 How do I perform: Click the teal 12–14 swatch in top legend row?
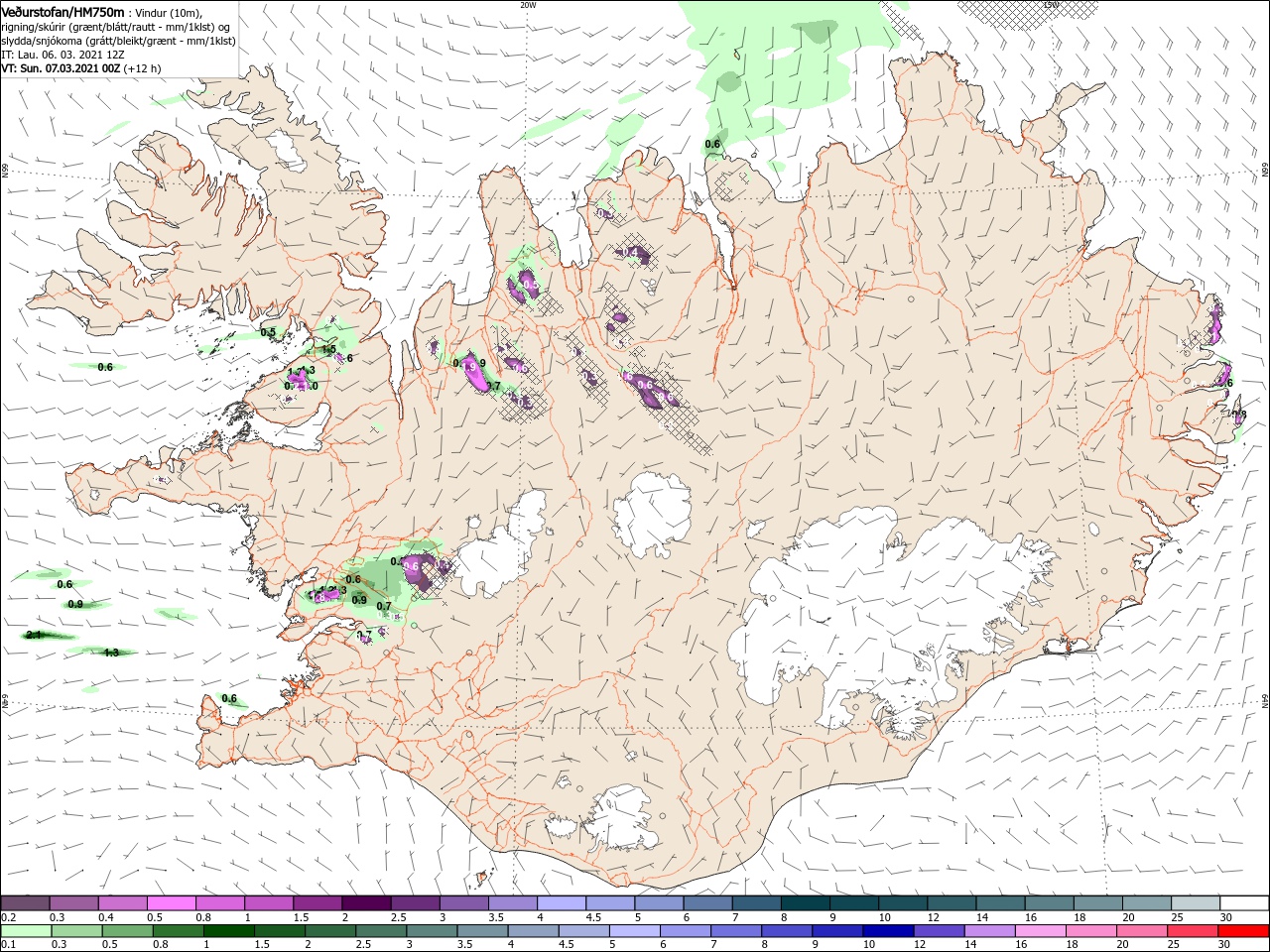click(952, 903)
